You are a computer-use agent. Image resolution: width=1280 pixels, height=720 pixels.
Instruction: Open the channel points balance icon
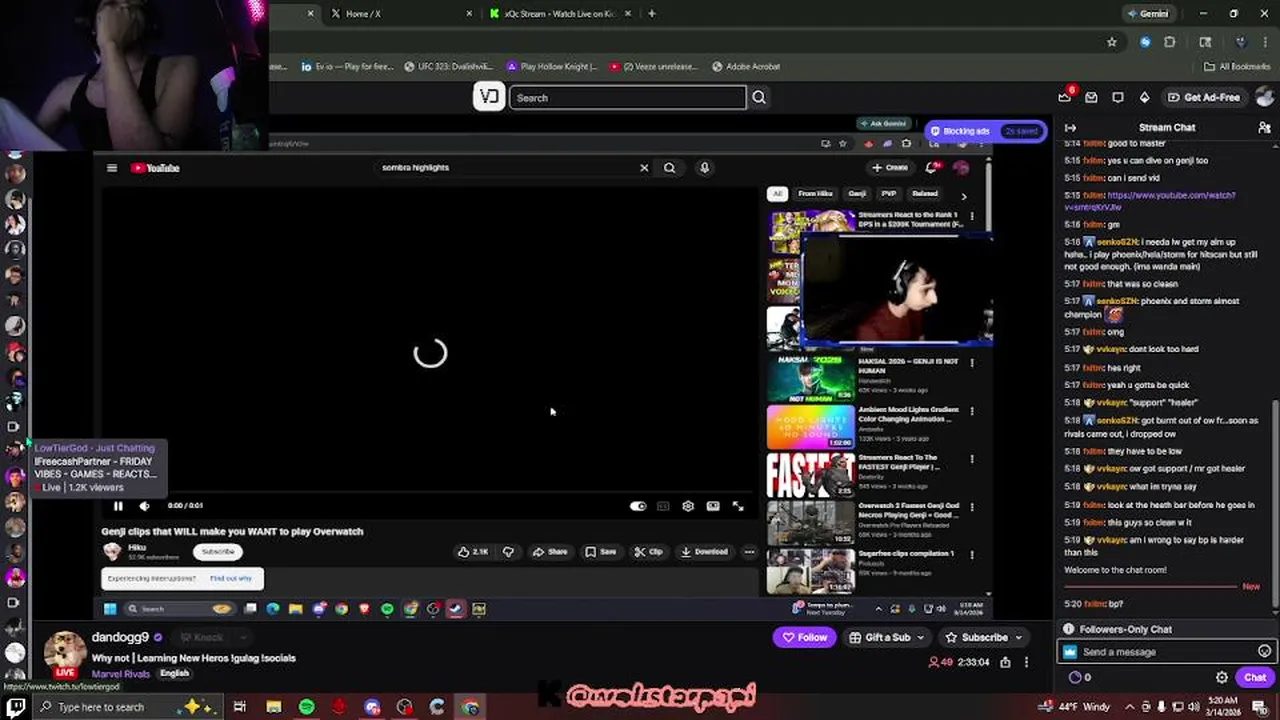pos(1080,677)
